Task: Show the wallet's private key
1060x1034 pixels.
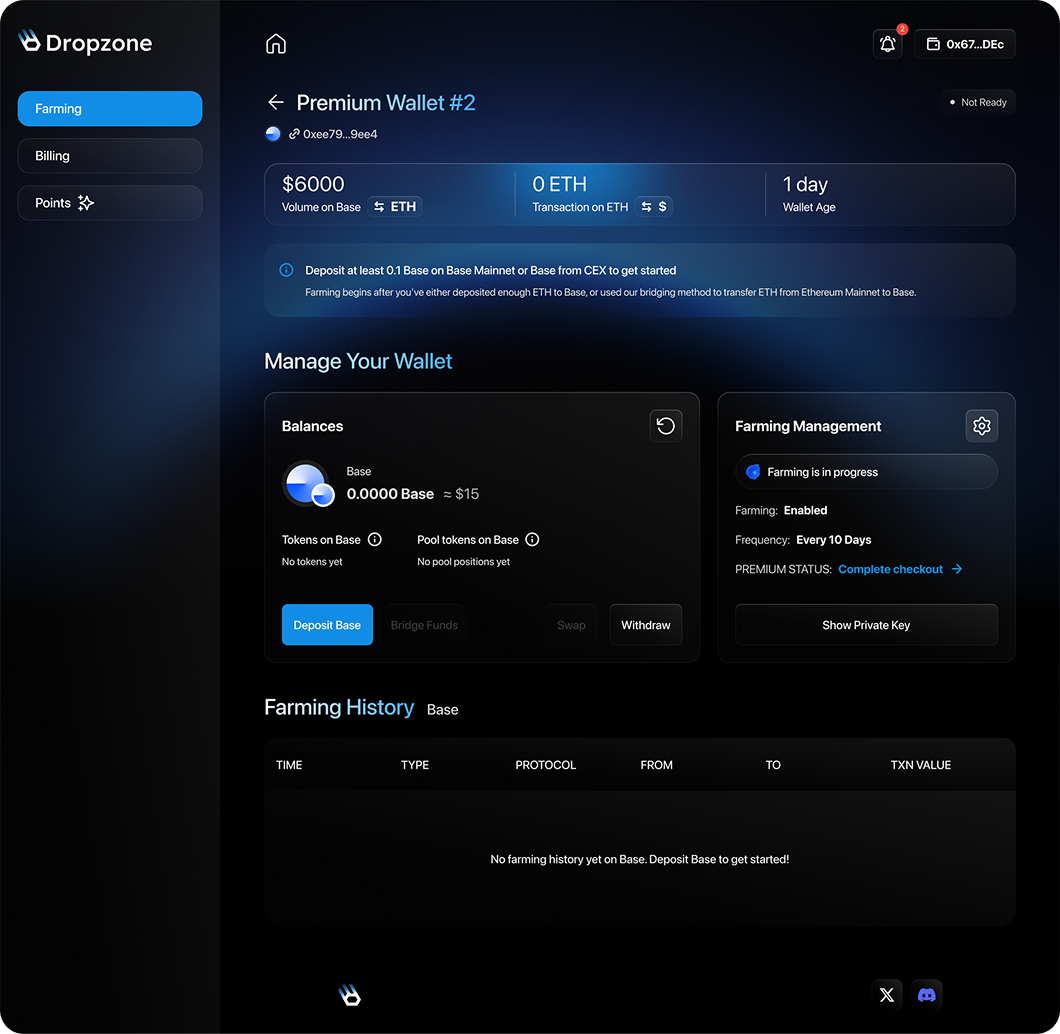Action: (x=866, y=624)
